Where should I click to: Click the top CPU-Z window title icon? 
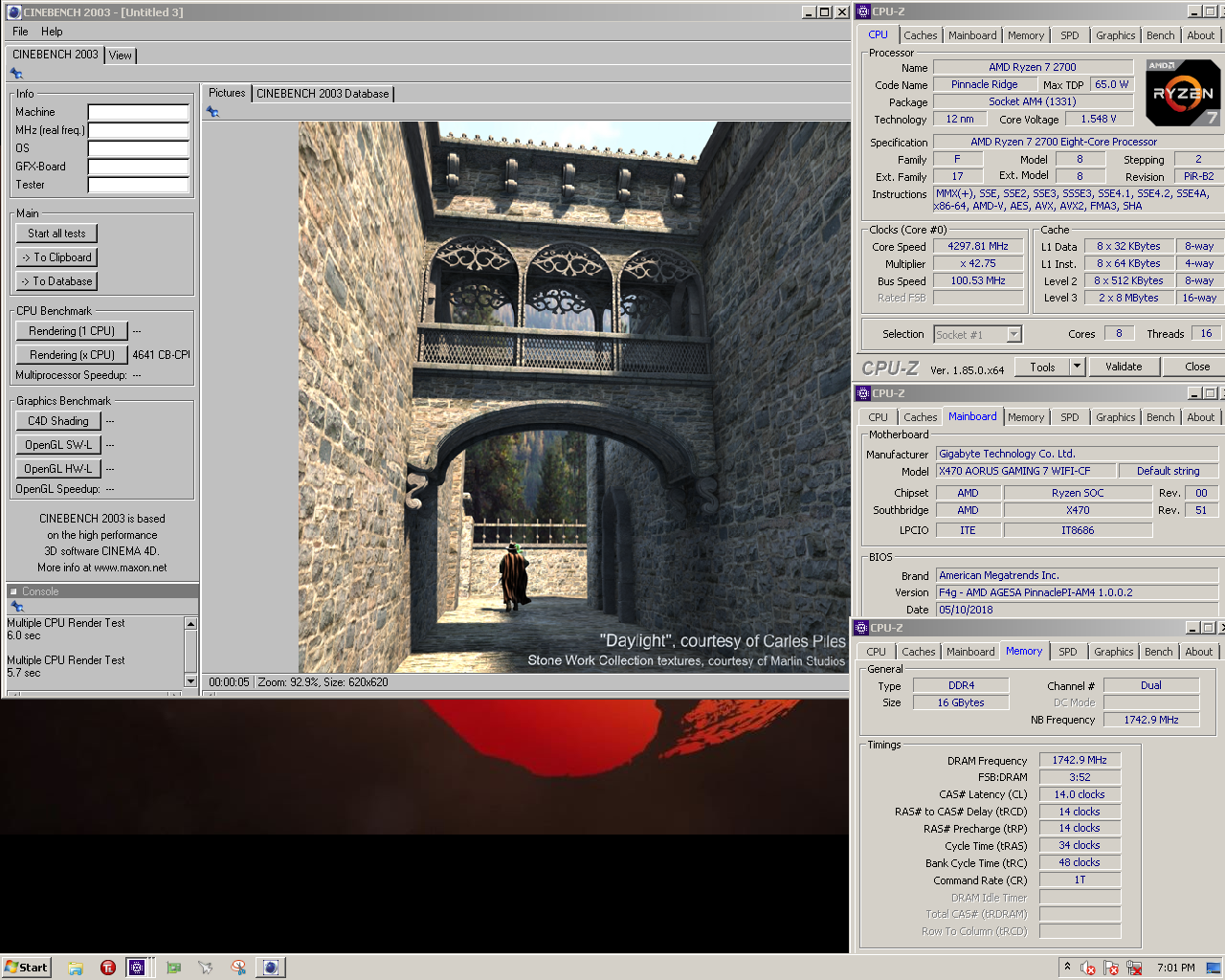pyautogui.click(x=862, y=11)
